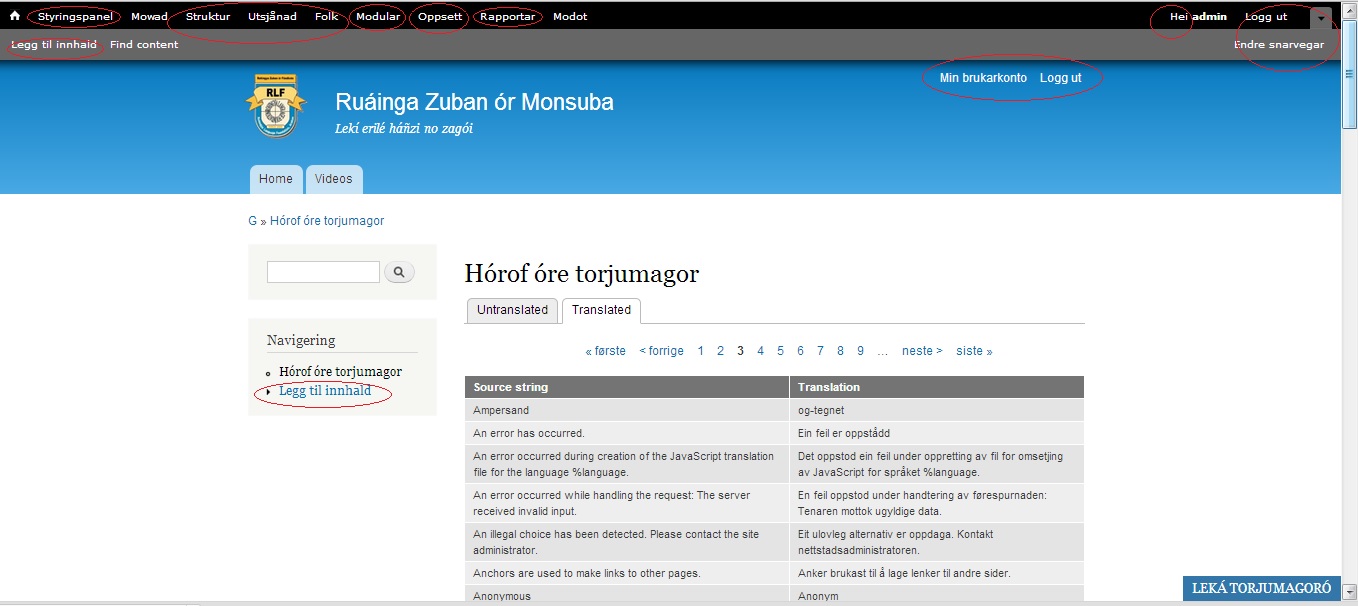Jump to the '« første' page
This screenshot has height=606, width=1358.
(x=605, y=351)
